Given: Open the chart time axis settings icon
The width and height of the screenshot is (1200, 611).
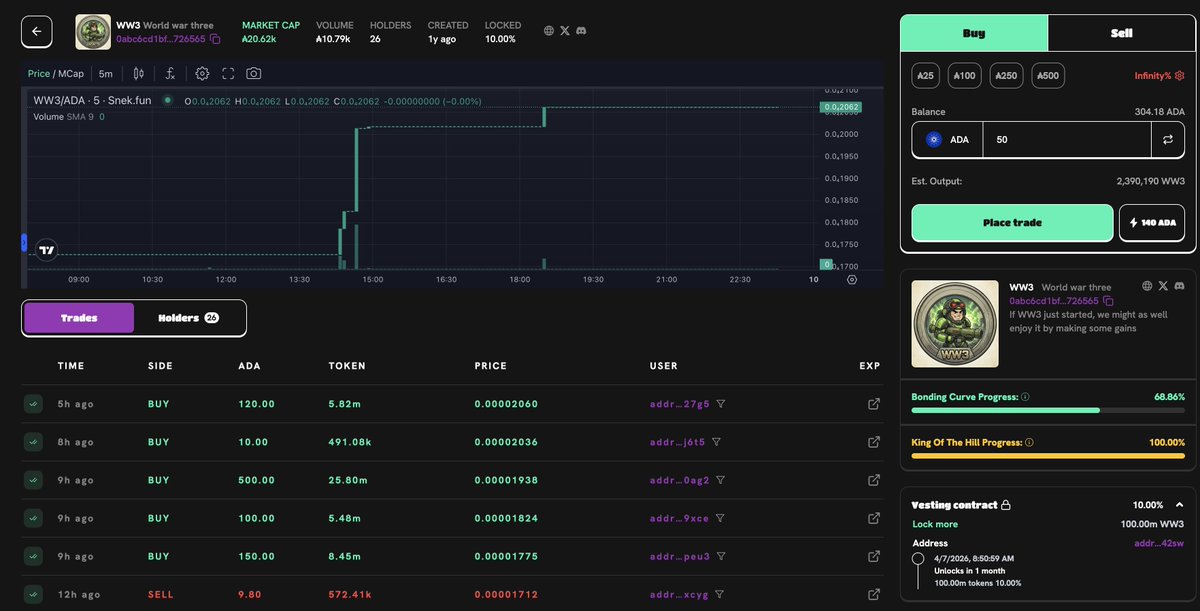Looking at the screenshot, I should coord(852,280).
